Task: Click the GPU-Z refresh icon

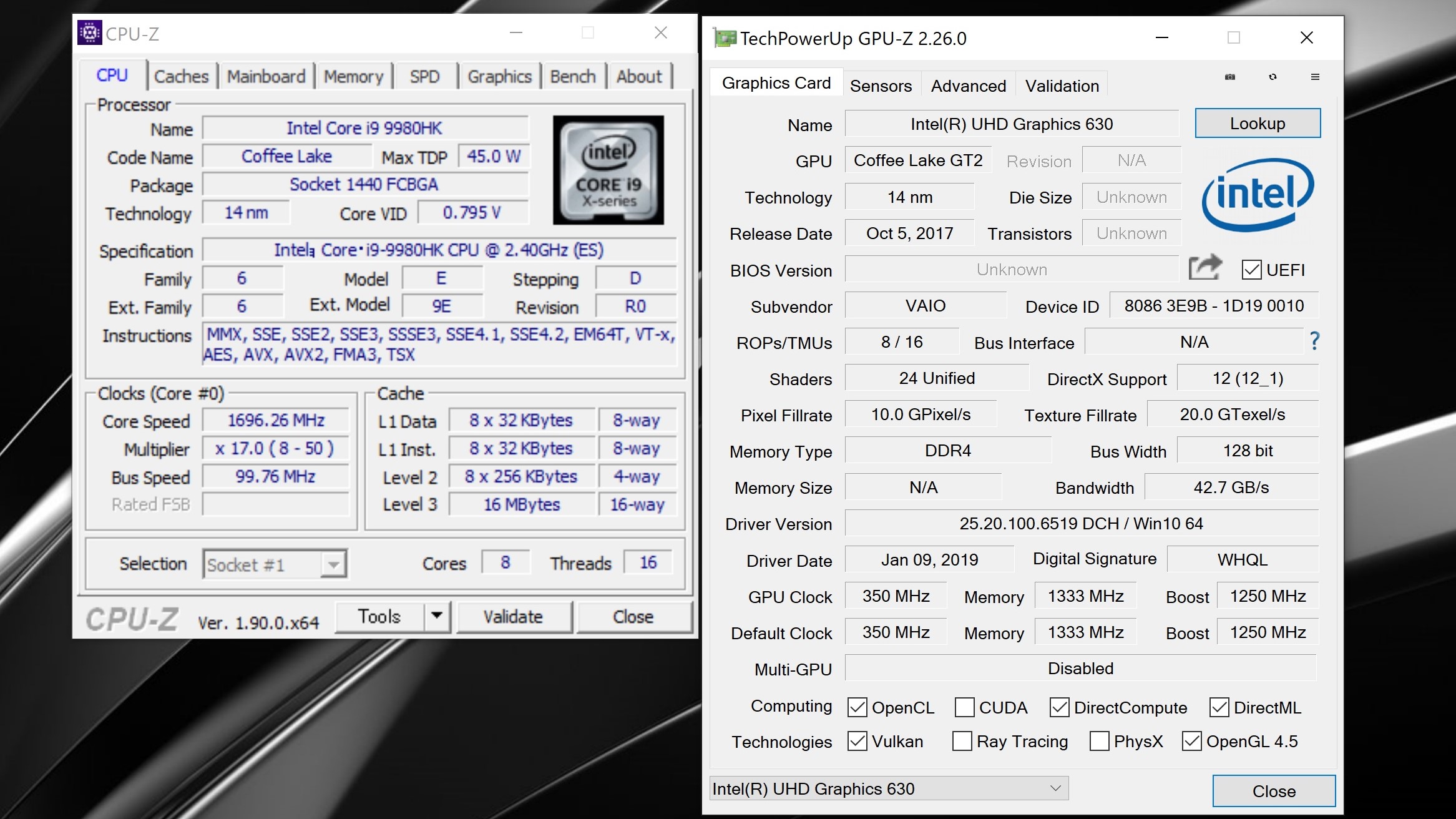Action: pyautogui.click(x=1273, y=77)
